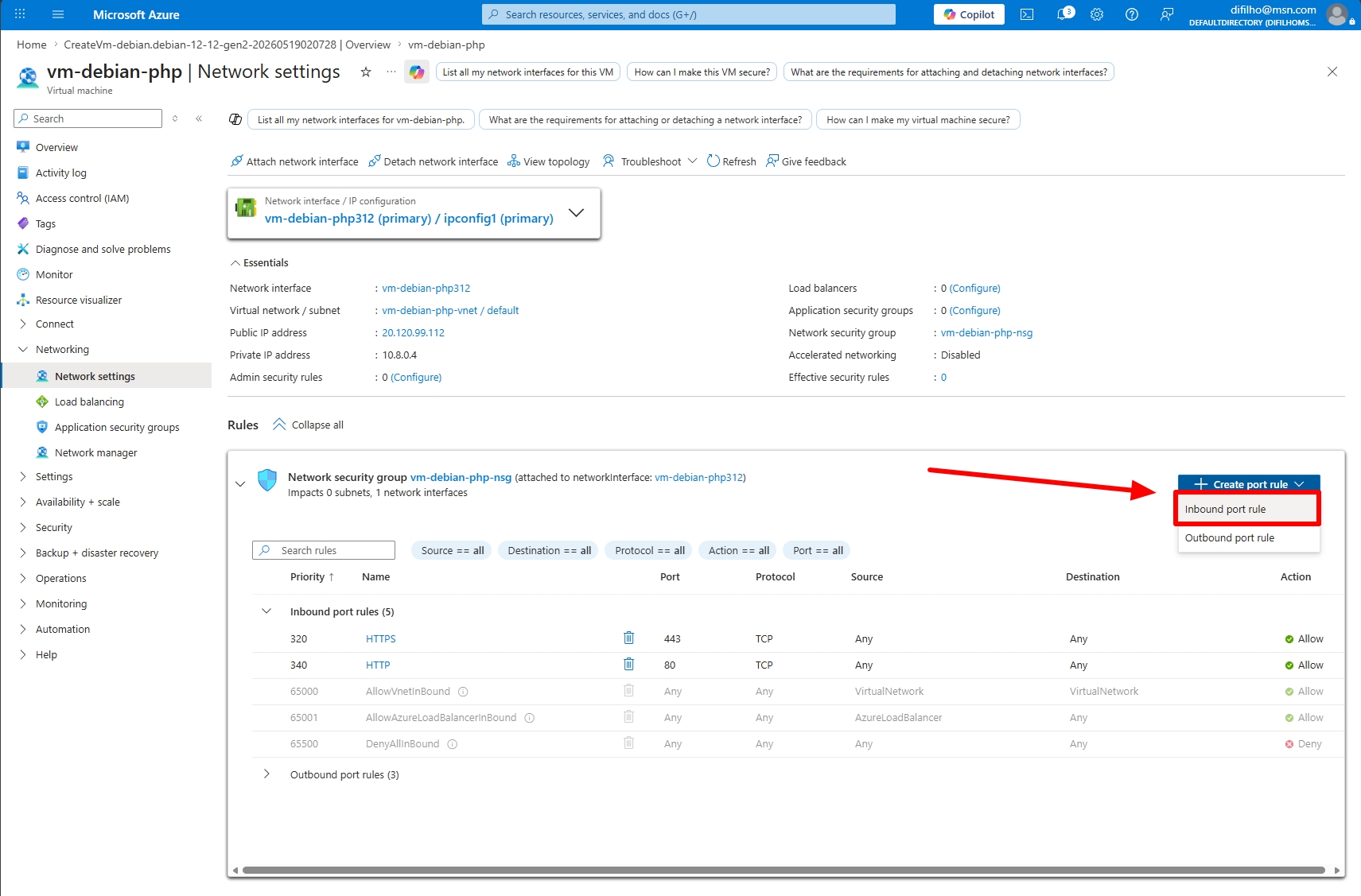Open the notifications bell

pos(1064,14)
